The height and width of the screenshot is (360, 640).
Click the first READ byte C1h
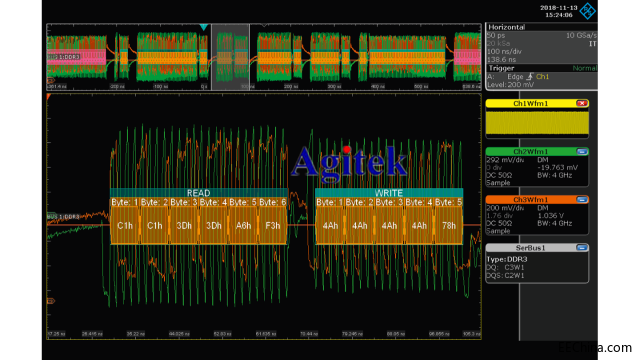[125, 226]
